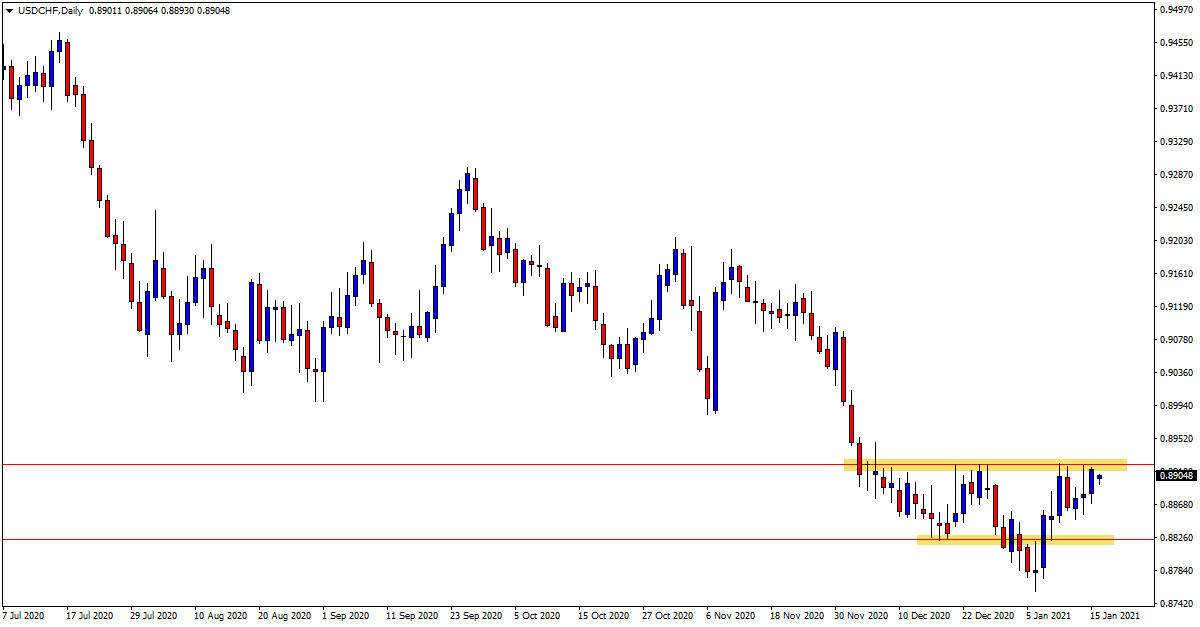Click the 27 Oct 2020 date label

pyautogui.click(x=668, y=617)
